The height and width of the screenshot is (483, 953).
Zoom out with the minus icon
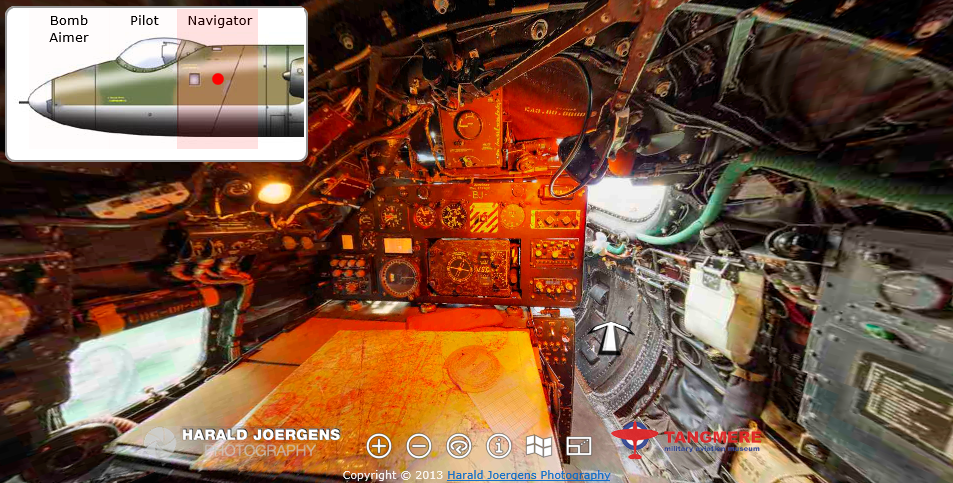pyautogui.click(x=419, y=446)
